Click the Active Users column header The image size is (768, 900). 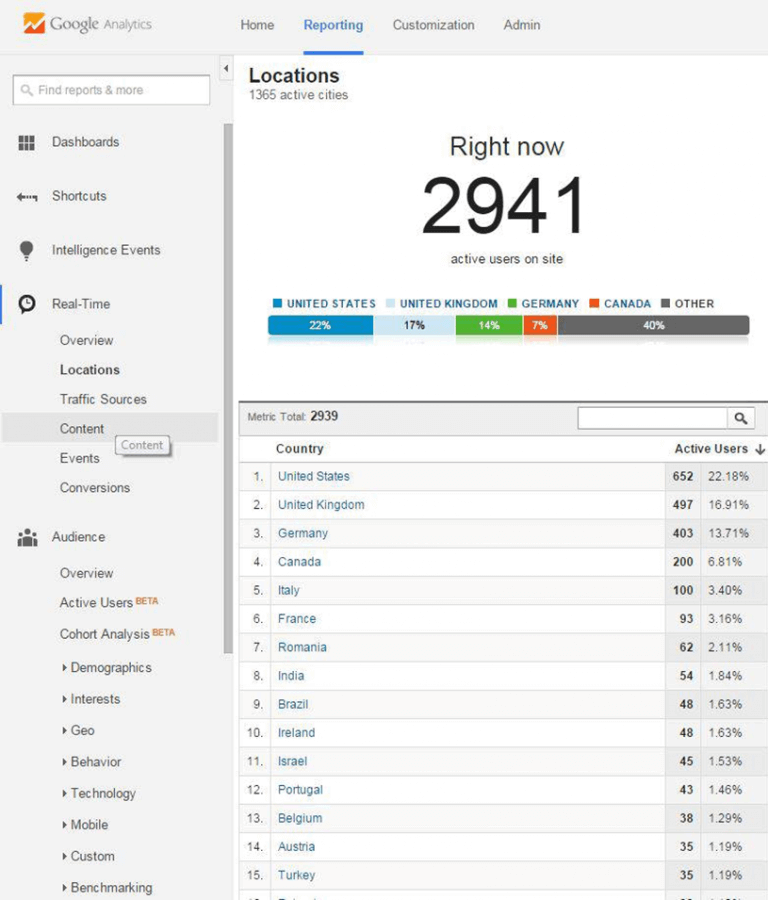pos(711,449)
